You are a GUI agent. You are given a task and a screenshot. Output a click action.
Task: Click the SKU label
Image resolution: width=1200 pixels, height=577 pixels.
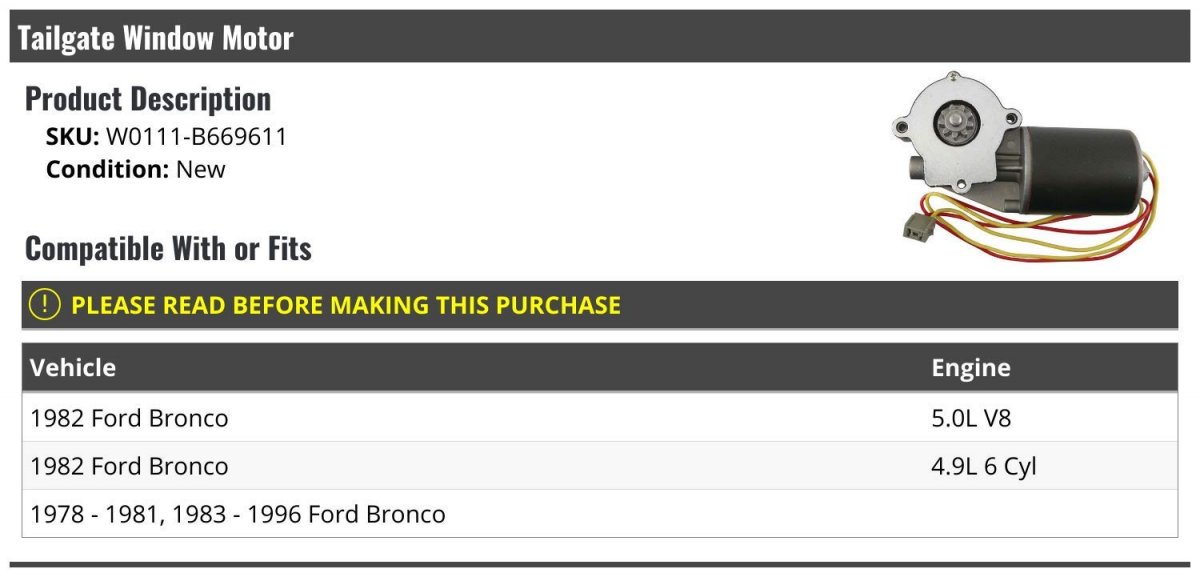click(73, 137)
